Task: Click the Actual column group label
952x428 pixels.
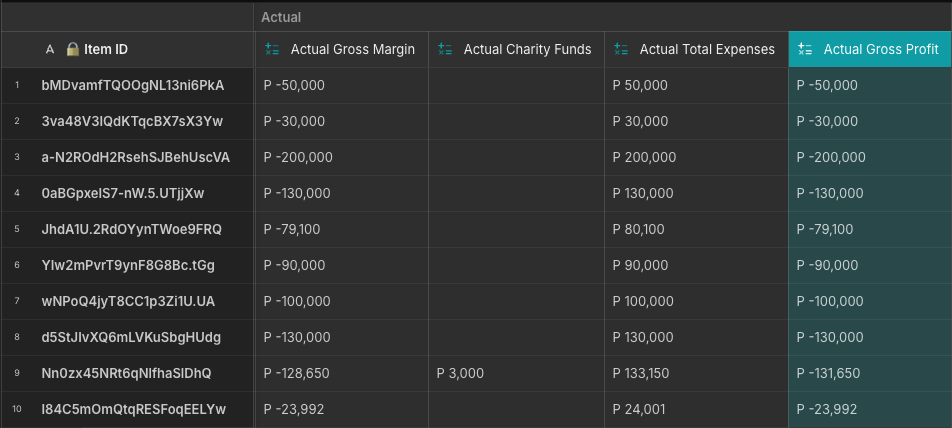Action: click(x=281, y=18)
